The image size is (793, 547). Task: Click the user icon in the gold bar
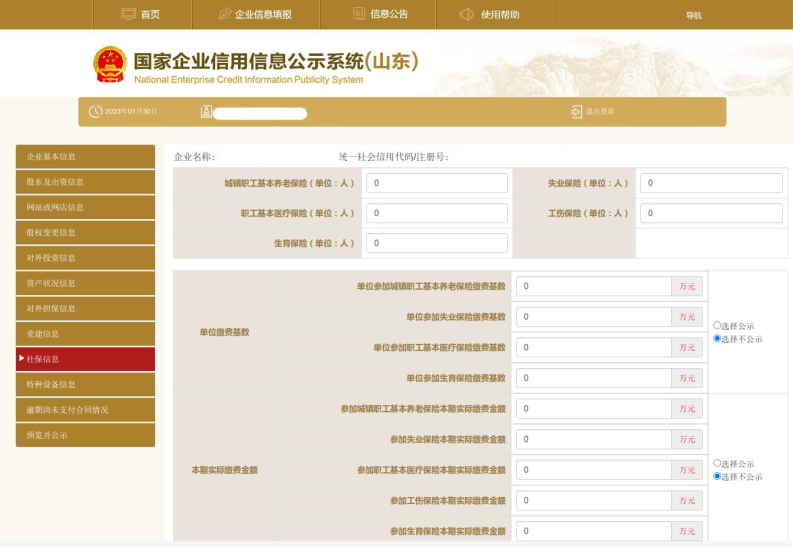click(x=206, y=111)
